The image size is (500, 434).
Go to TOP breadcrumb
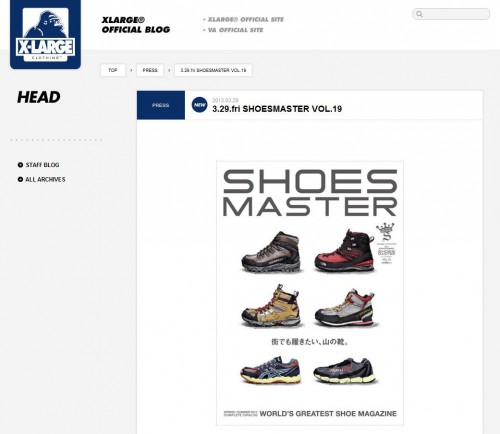click(113, 70)
